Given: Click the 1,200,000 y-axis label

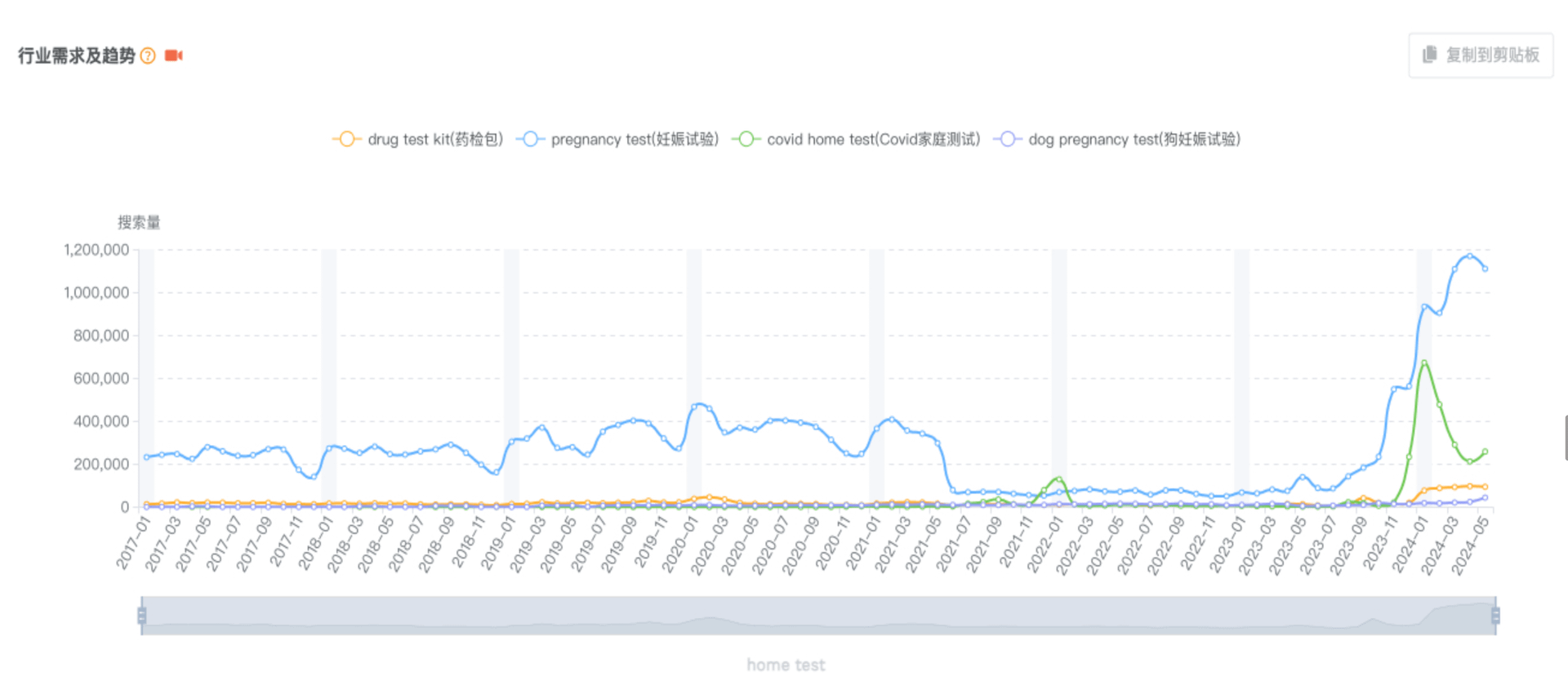Looking at the screenshot, I should (96, 250).
